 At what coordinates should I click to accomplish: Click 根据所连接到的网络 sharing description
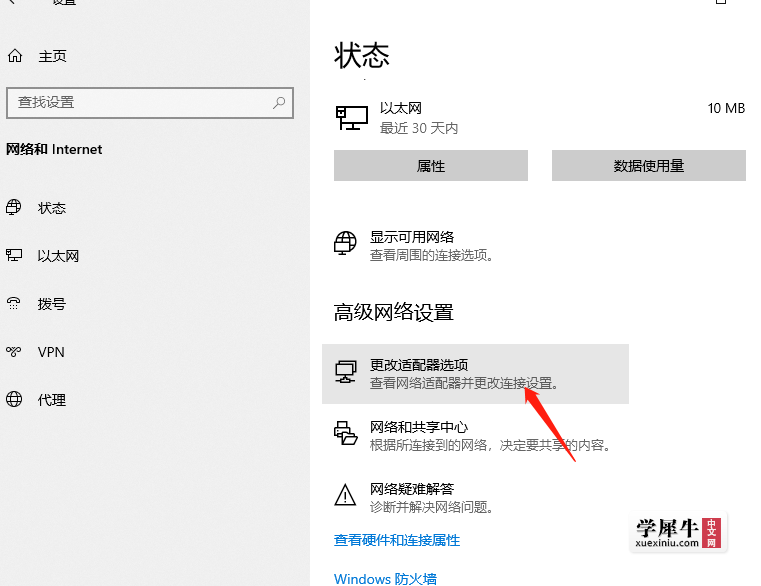490,445
